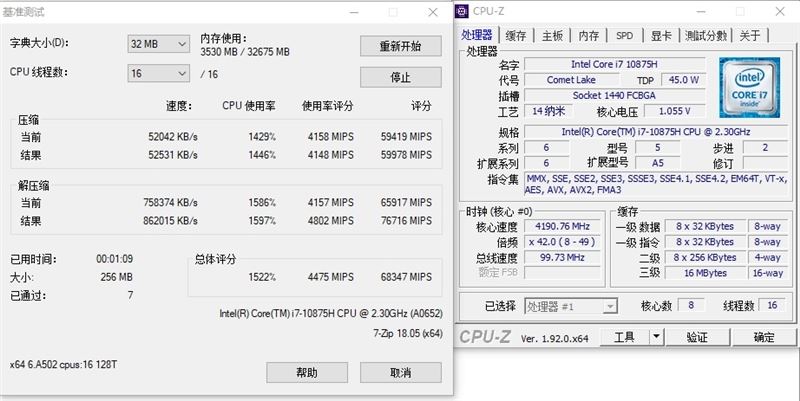Click the x64 6.A502 cpus:16 128T text
800x401 pixels.
(63, 365)
